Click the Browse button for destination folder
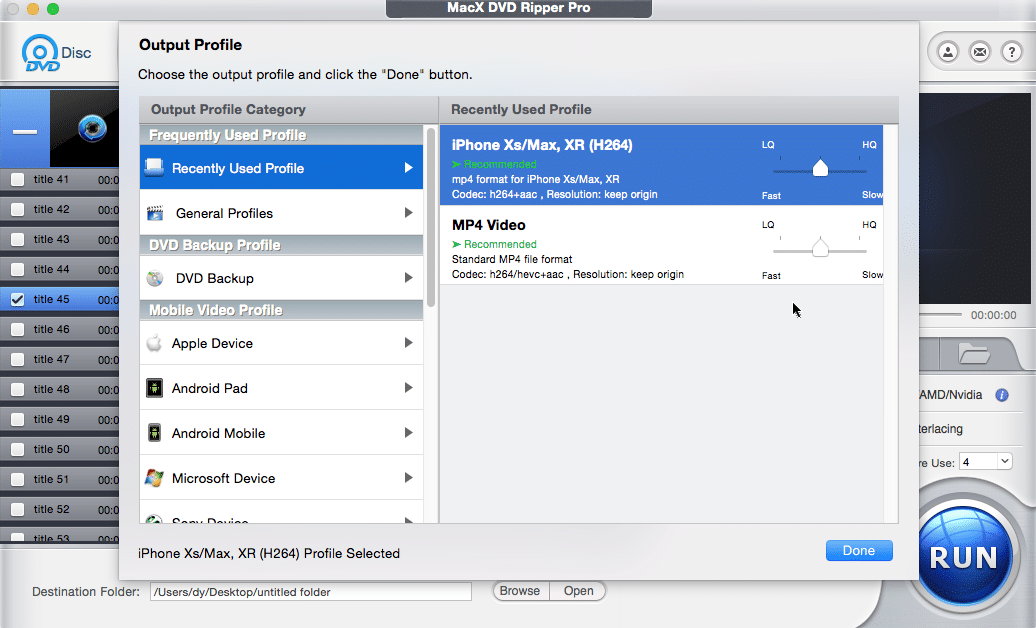 tap(520, 591)
